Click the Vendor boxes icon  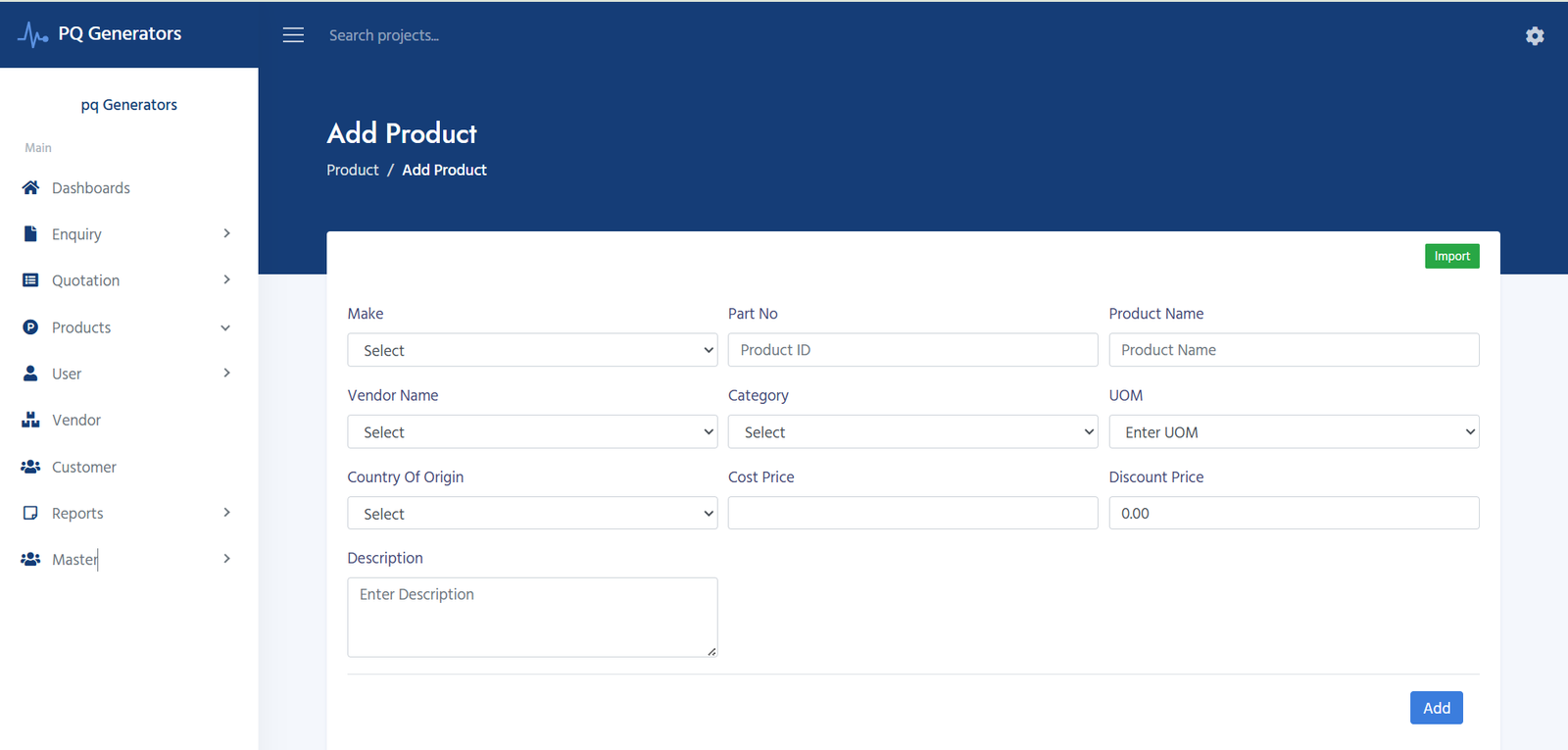tap(30, 420)
